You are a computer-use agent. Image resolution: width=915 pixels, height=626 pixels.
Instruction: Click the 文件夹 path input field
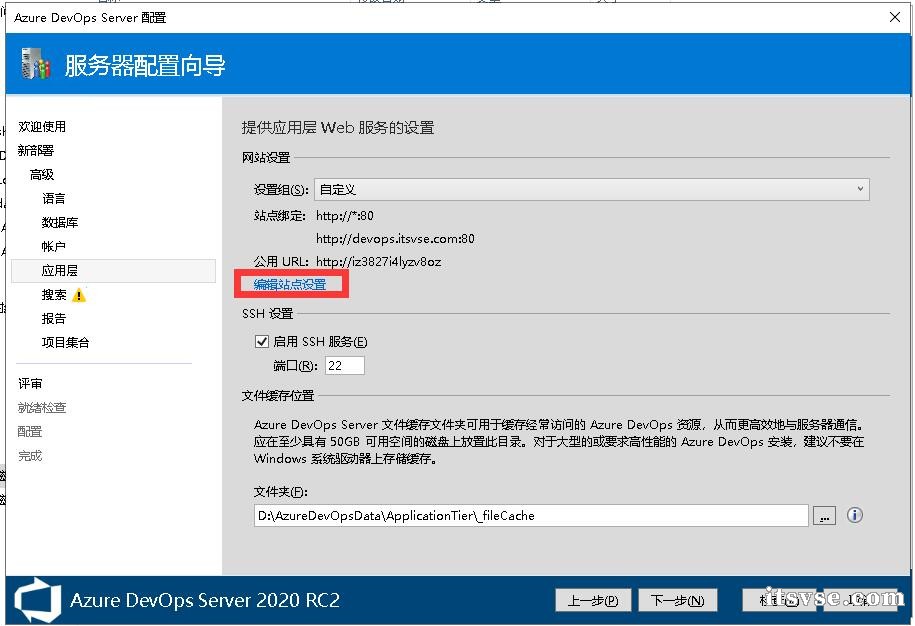pyautogui.click(x=531, y=516)
